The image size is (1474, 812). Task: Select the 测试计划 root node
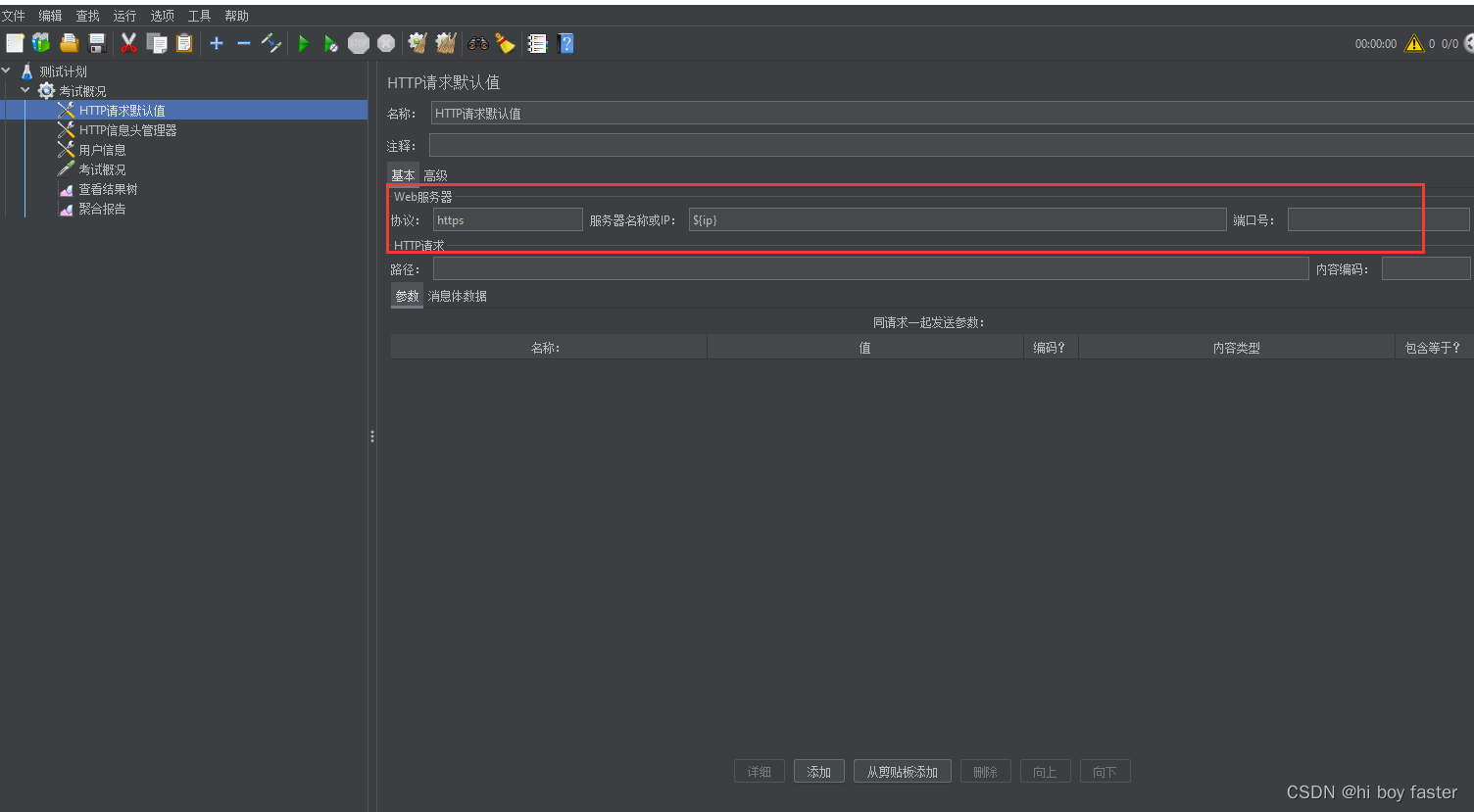[63, 72]
